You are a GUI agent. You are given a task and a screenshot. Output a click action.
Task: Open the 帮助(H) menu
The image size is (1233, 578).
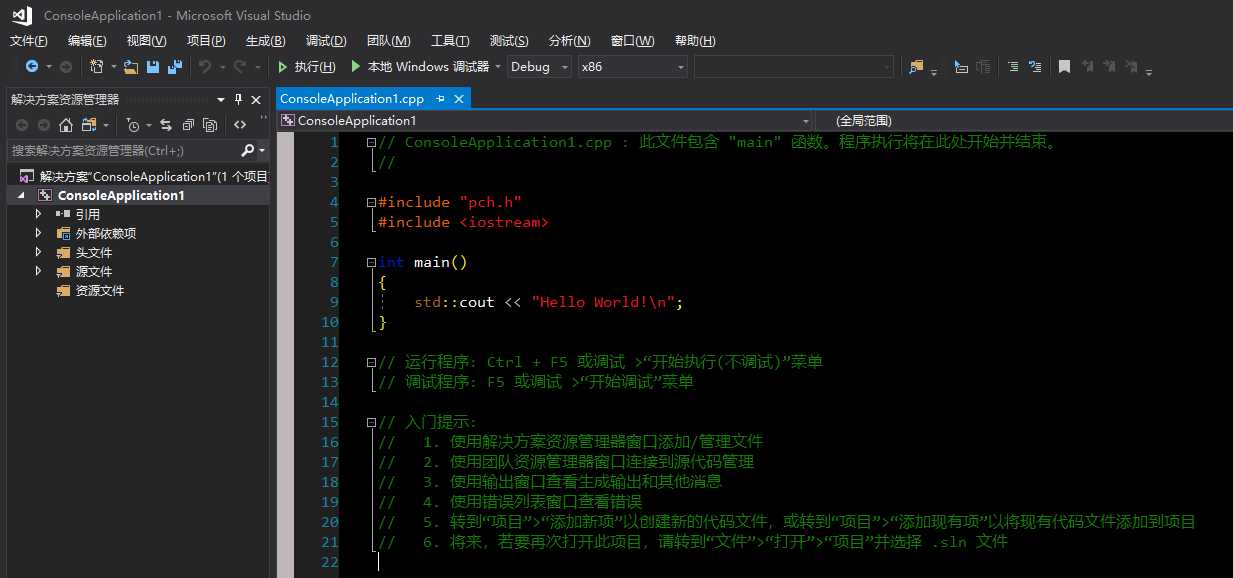point(695,40)
